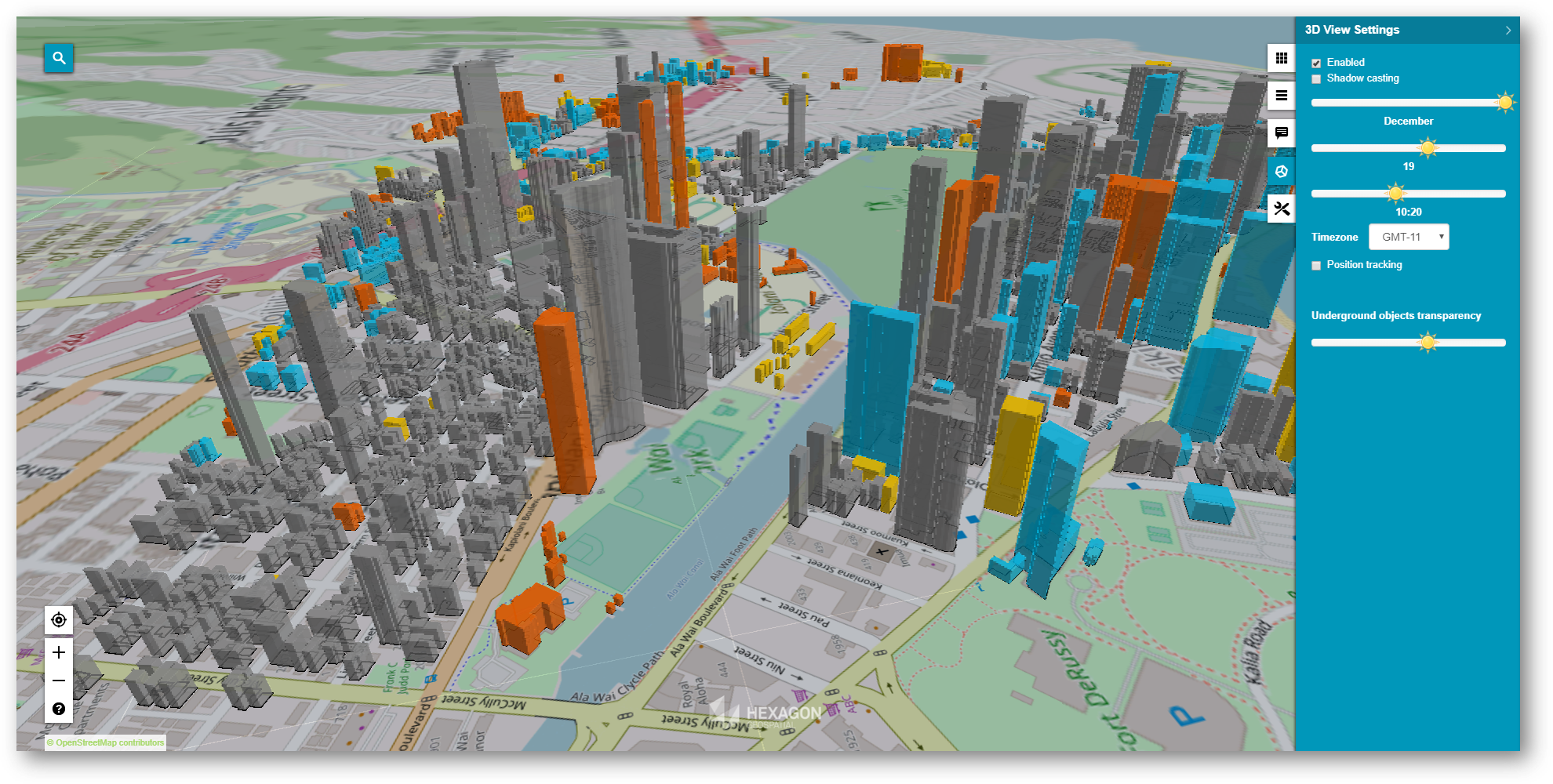This screenshot has height=784, width=1553.
Task: Open the map search tool
Action: pyautogui.click(x=59, y=58)
